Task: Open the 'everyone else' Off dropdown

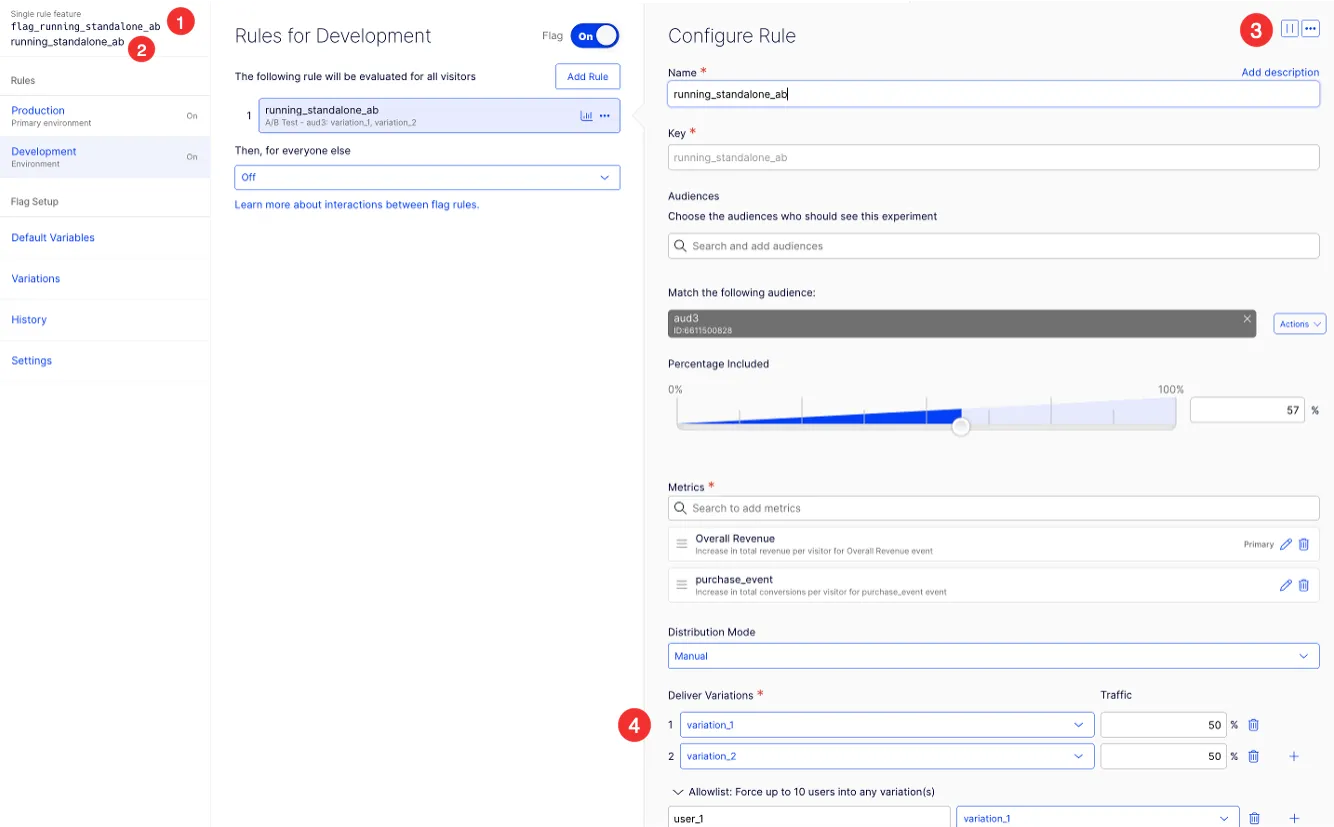Action: pyautogui.click(x=427, y=177)
